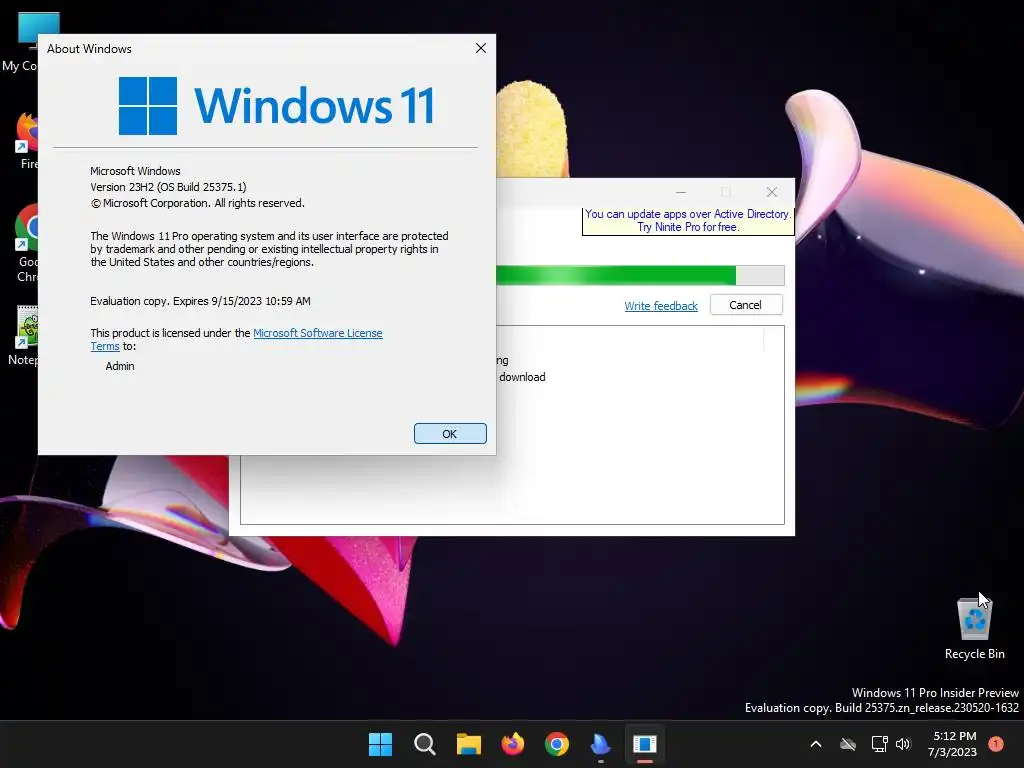Image resolution: width=1024 pixels, height=768 pixels.
Task: Minimize the Ninite installer window
Action: pos(680,192)
